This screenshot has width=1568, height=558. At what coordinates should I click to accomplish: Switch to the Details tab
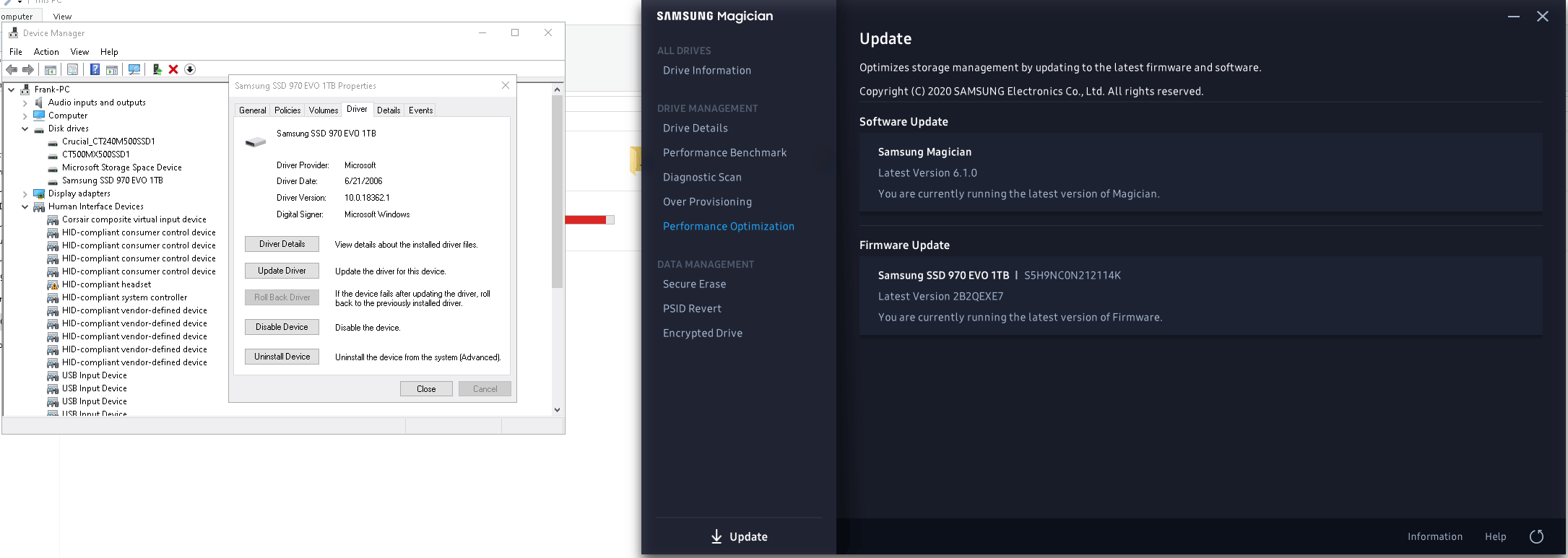coord(389,110)
